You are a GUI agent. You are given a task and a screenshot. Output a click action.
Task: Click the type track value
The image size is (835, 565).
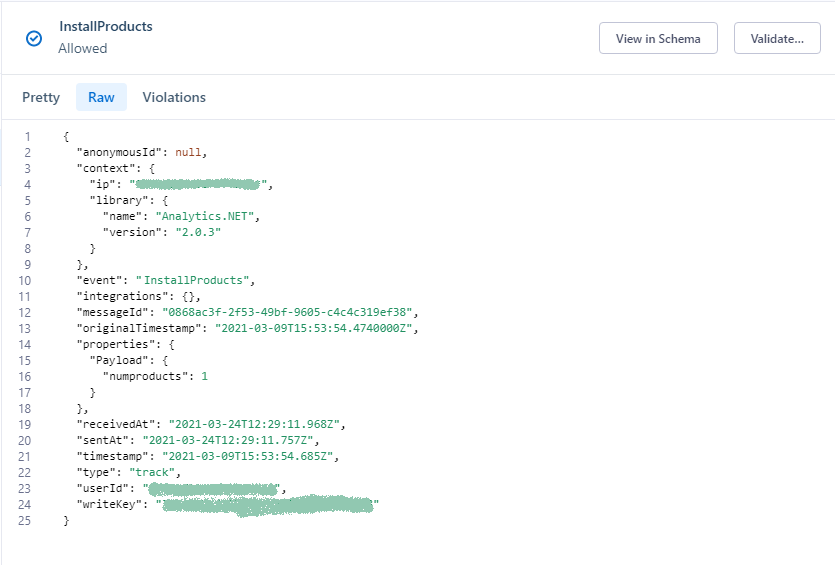click(152, 472)
